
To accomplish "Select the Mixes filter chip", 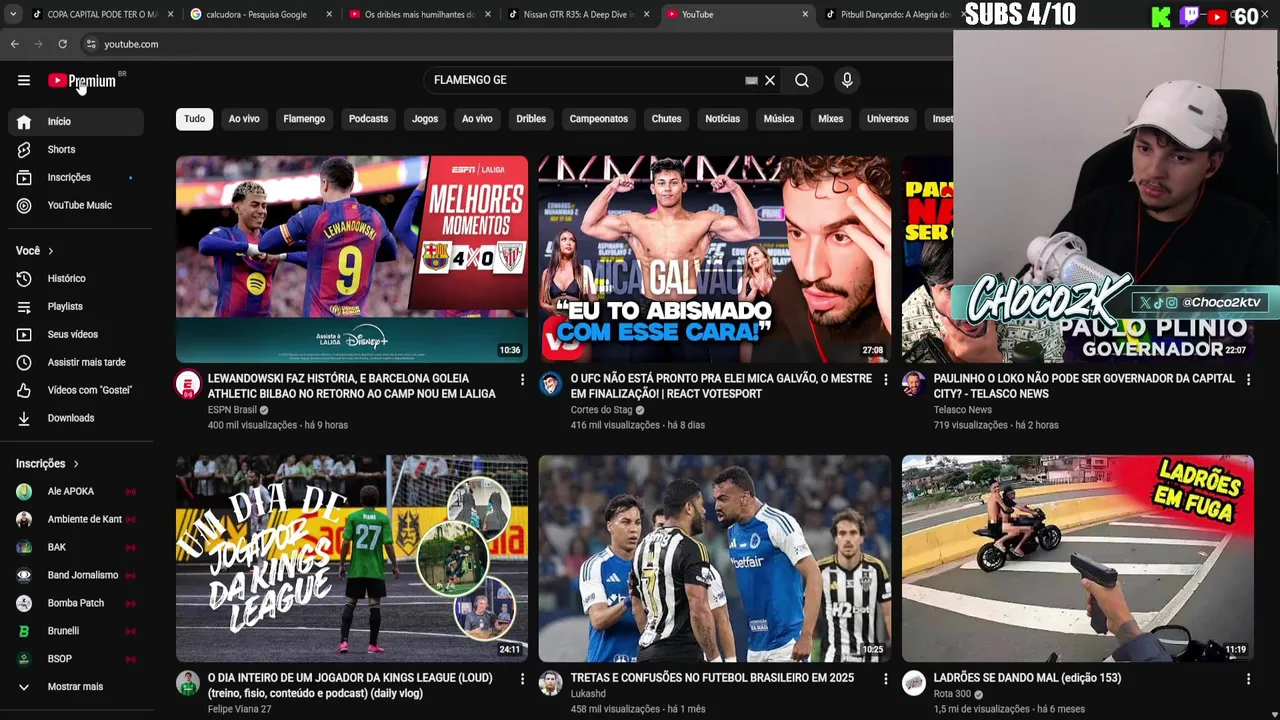I will 831,118.
